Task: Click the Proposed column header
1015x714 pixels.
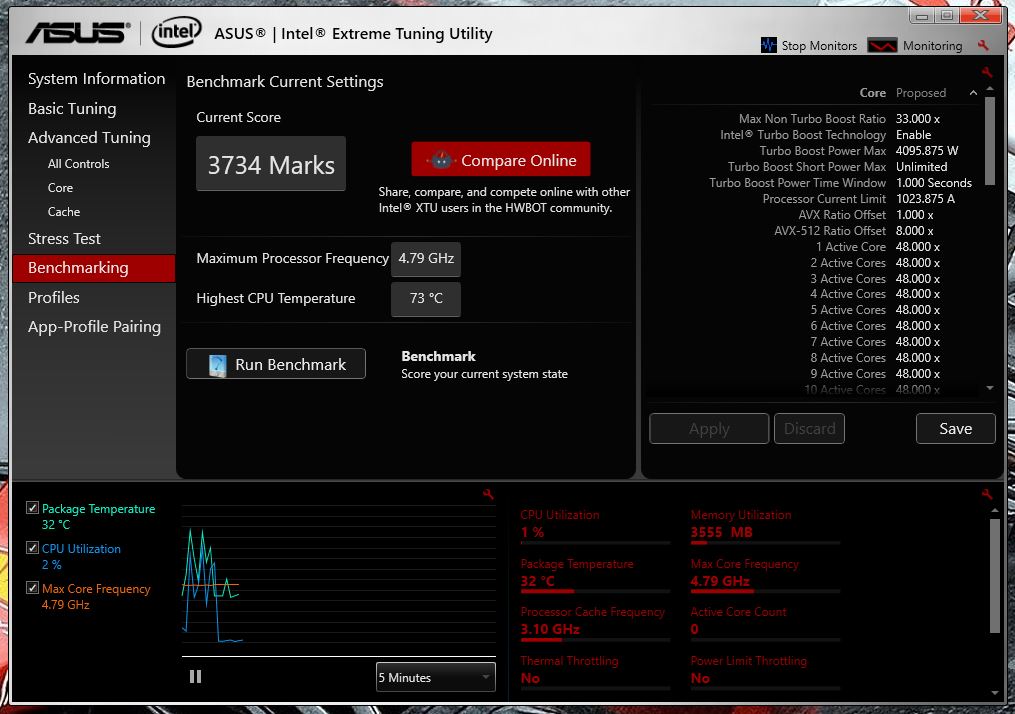Action: pos(920,93)
